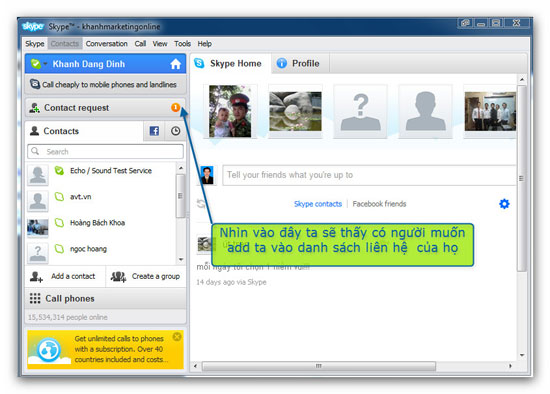550x394 pixels.
Task: Open the Contacts menu
Action: 65,44
